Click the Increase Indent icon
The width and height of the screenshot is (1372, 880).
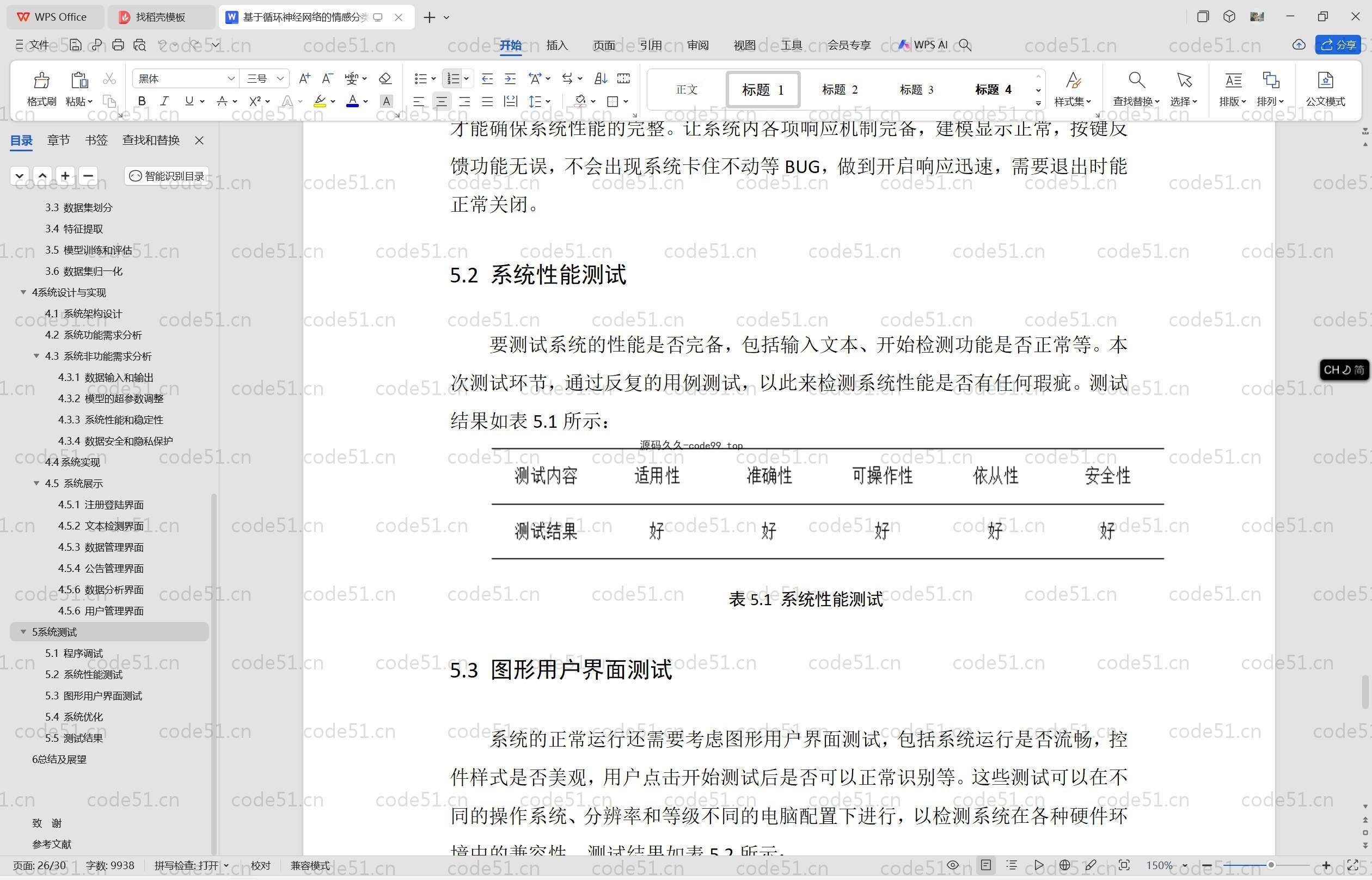pos(510,78)
